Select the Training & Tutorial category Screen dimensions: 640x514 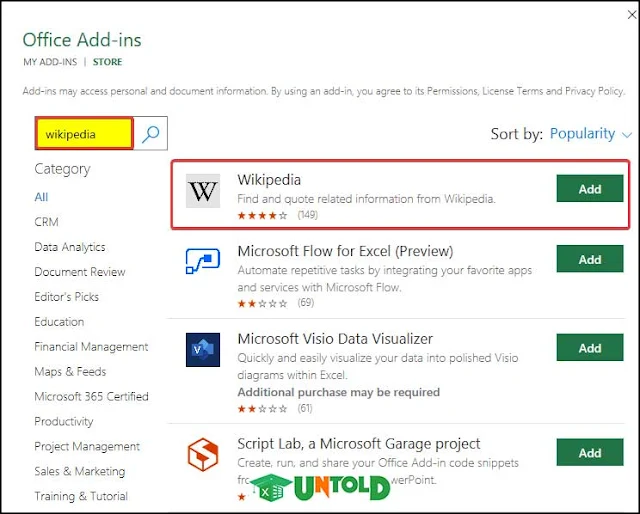pos(81,496)
